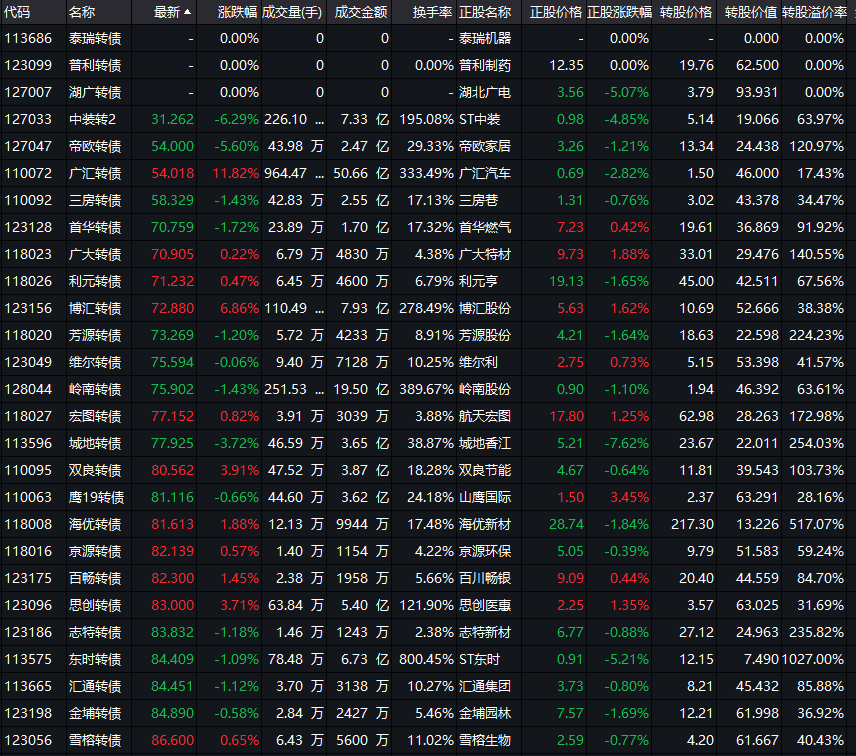This screenshot has width=856, height=756.
Task: Click bond code 118023
Action: pyautogui.click(x=28, y=254)
